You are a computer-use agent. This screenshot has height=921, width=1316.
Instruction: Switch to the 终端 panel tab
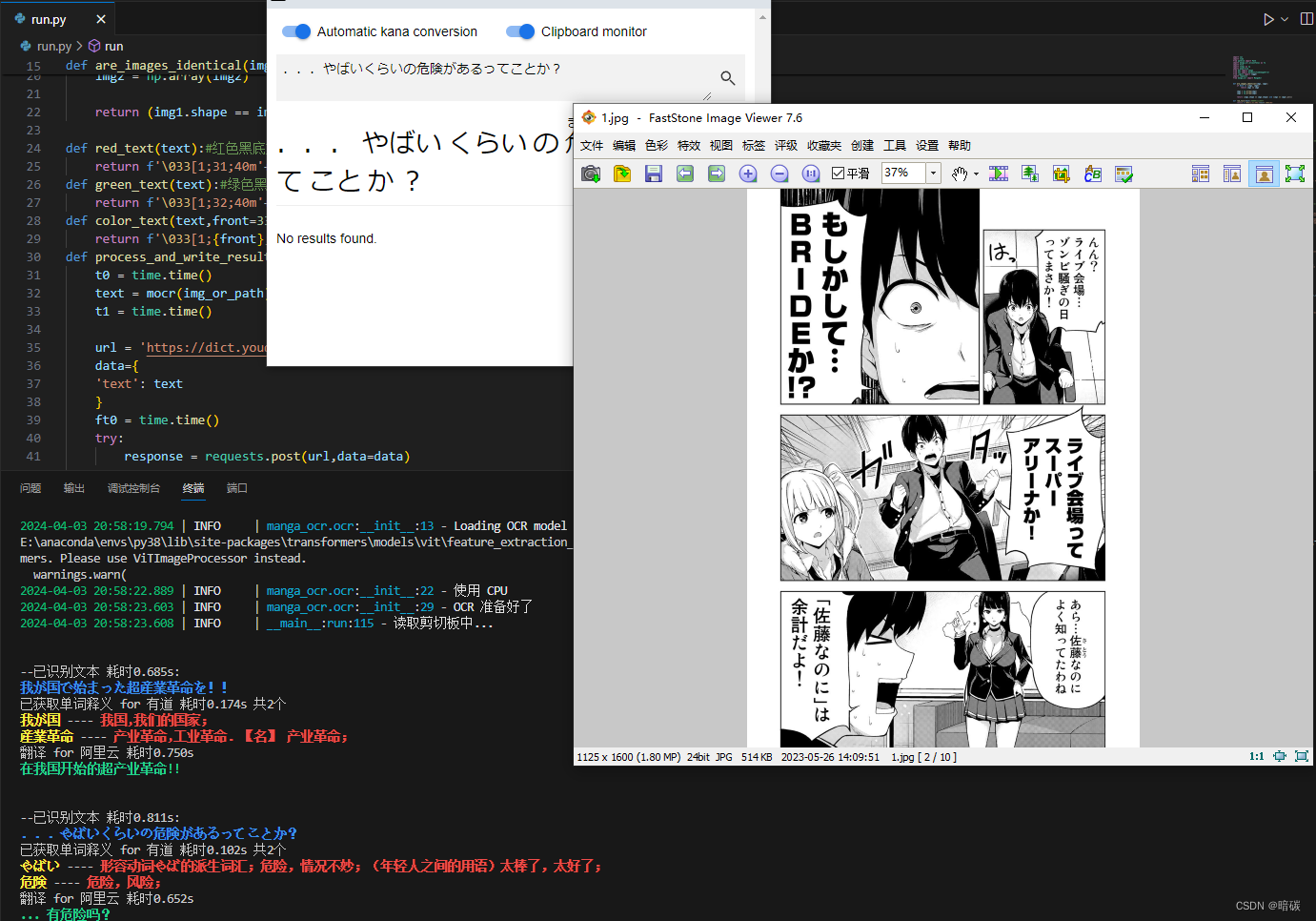[193, 488]
